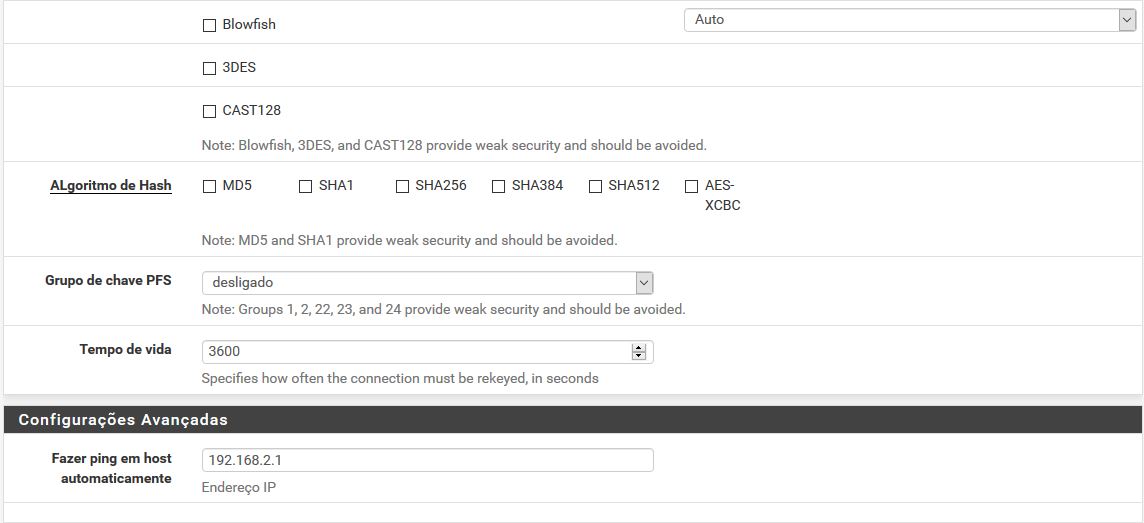
Task: Toggle the SHA1 hash checkbox
Action: point(305,186)
